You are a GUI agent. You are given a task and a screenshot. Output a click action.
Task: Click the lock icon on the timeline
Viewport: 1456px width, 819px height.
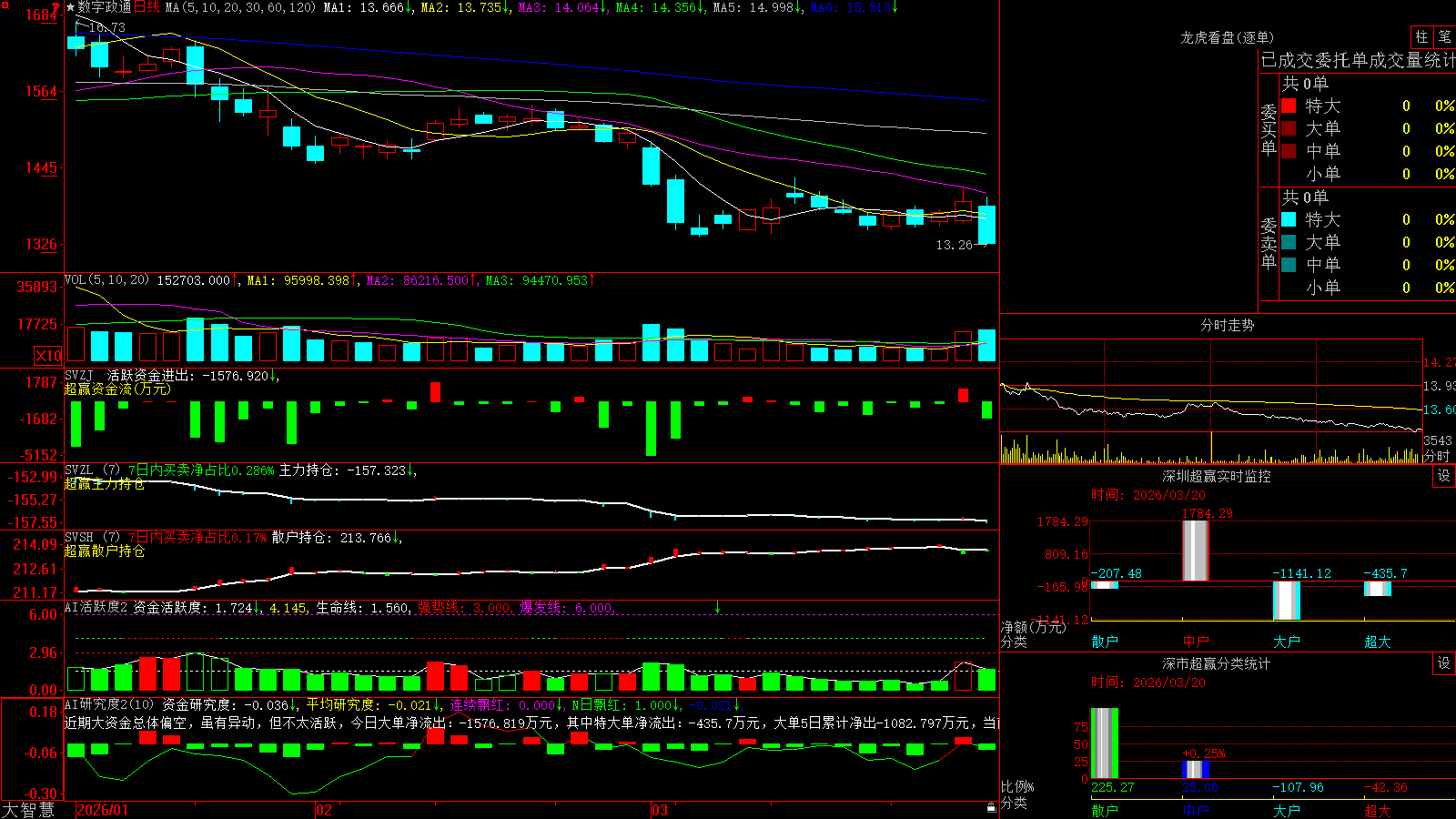[x=992, y=807]
